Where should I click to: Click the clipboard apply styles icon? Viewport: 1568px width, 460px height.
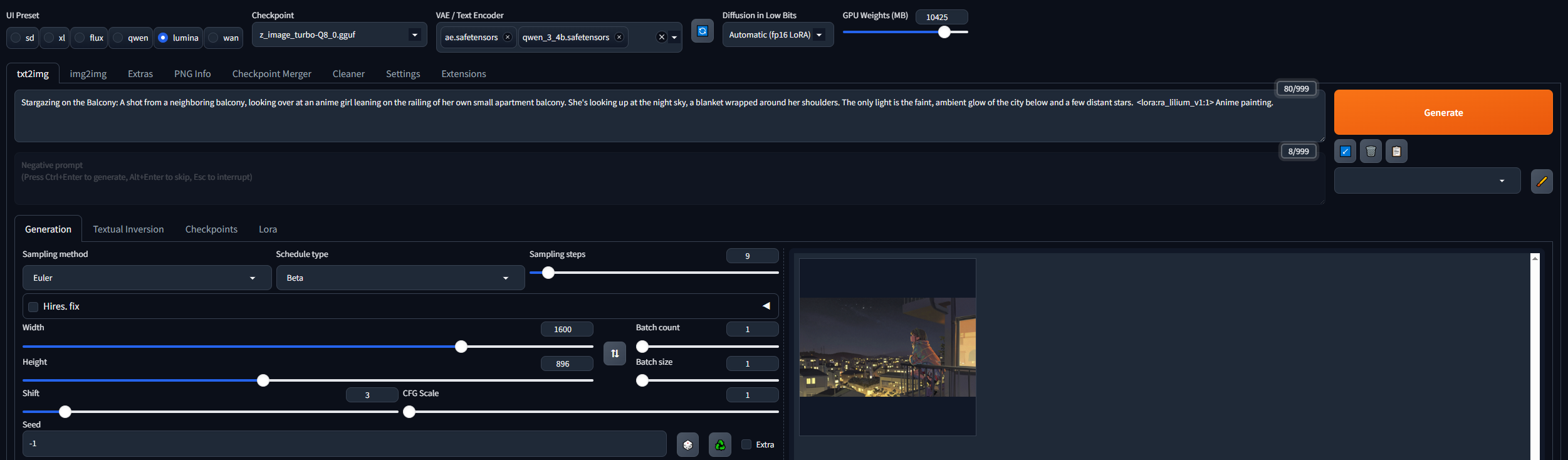point(1396,151)
